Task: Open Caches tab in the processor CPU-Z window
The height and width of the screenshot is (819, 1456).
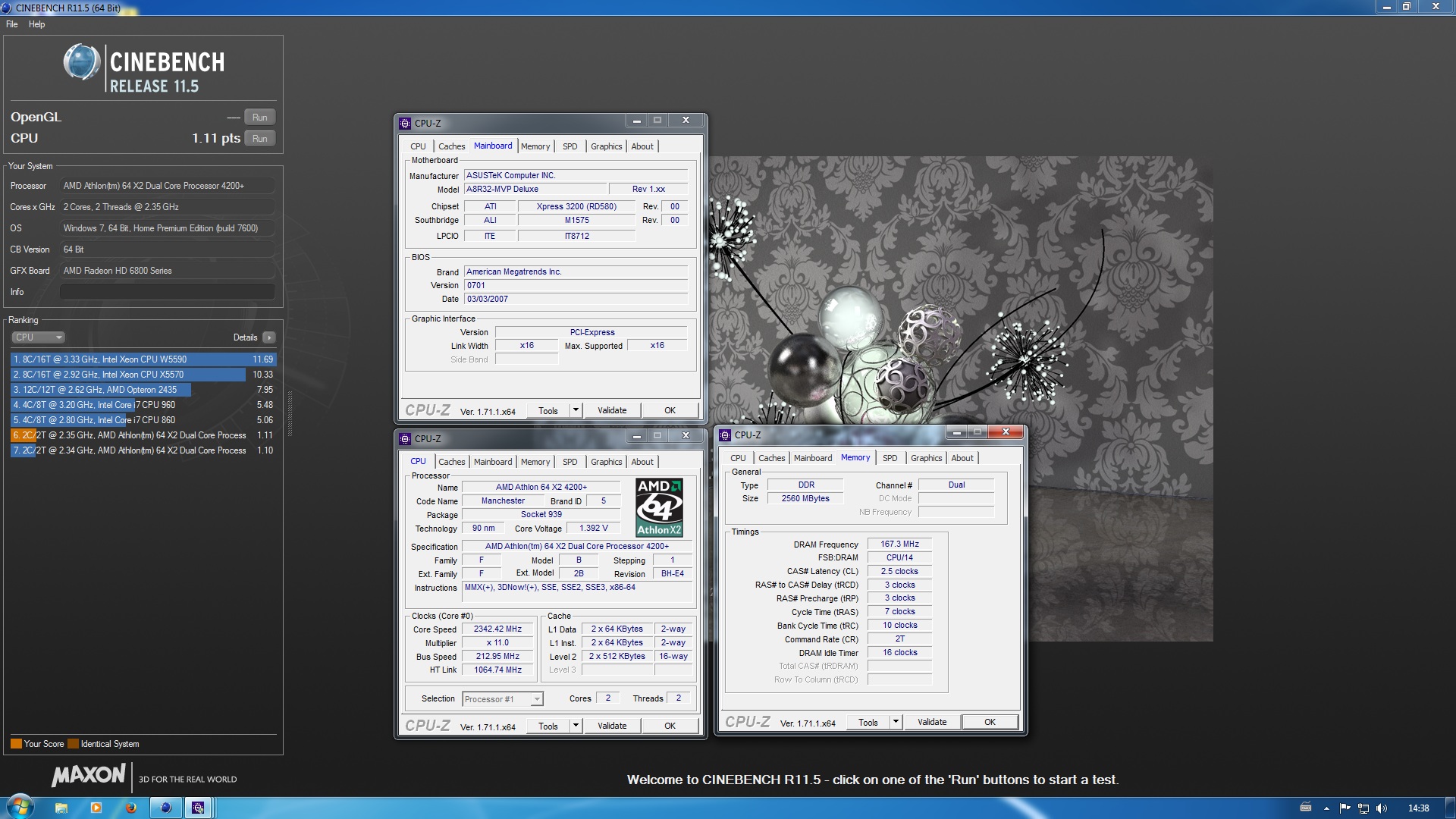Action: (451, 462)
